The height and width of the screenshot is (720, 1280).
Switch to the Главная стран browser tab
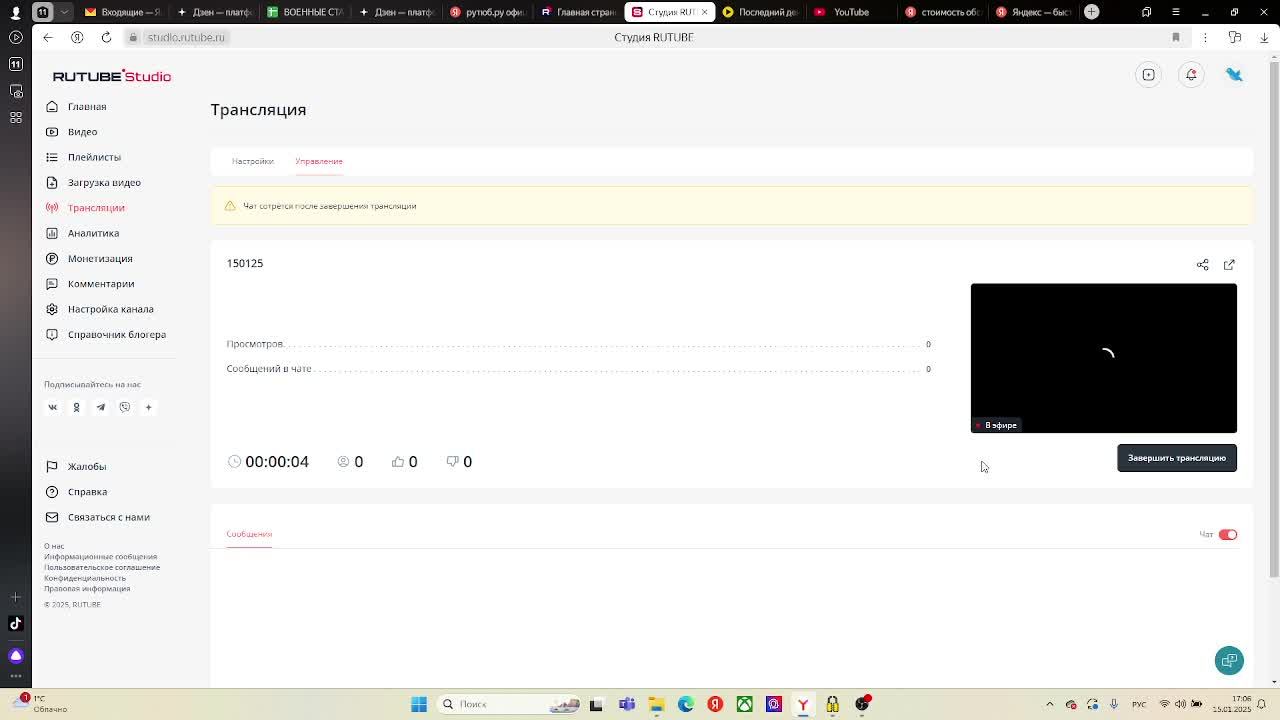pyautogui.click(x=578, y=12)
